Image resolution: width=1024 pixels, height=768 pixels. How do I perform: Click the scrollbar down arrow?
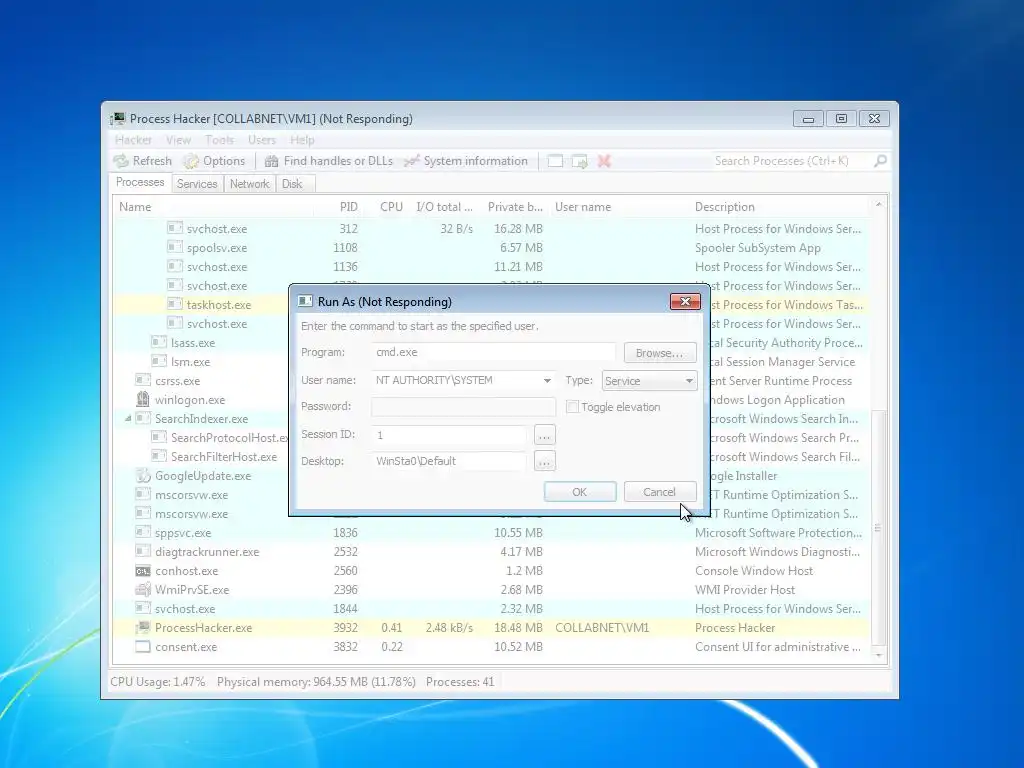879,655
